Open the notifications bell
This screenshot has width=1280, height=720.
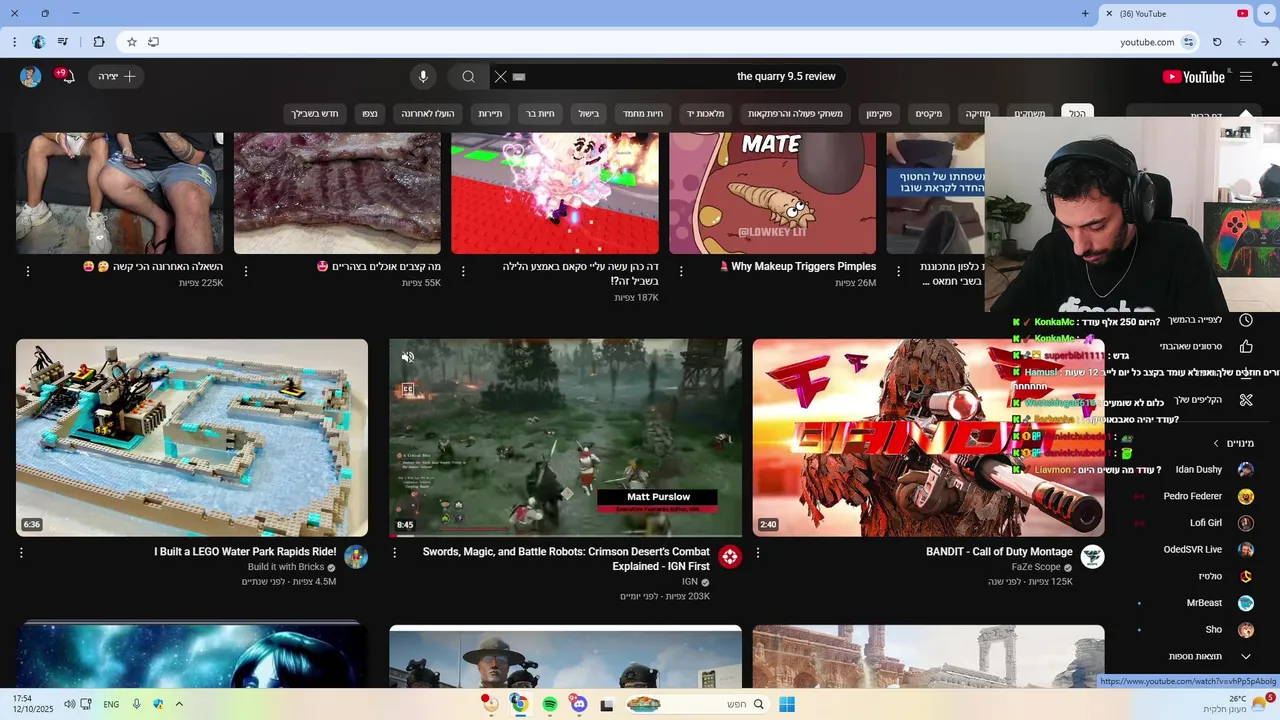click(x=66, y=77)
